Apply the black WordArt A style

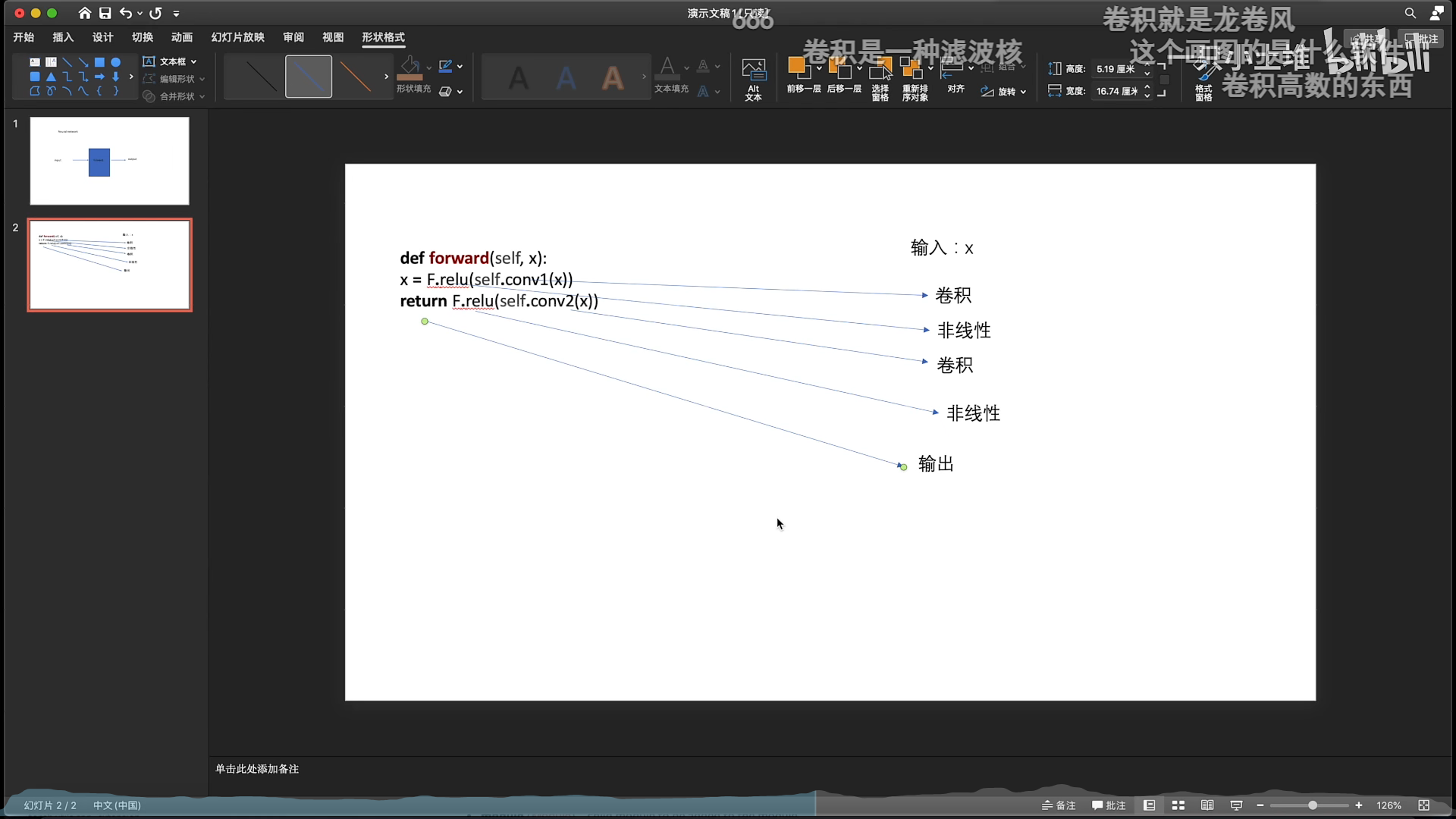519,77
